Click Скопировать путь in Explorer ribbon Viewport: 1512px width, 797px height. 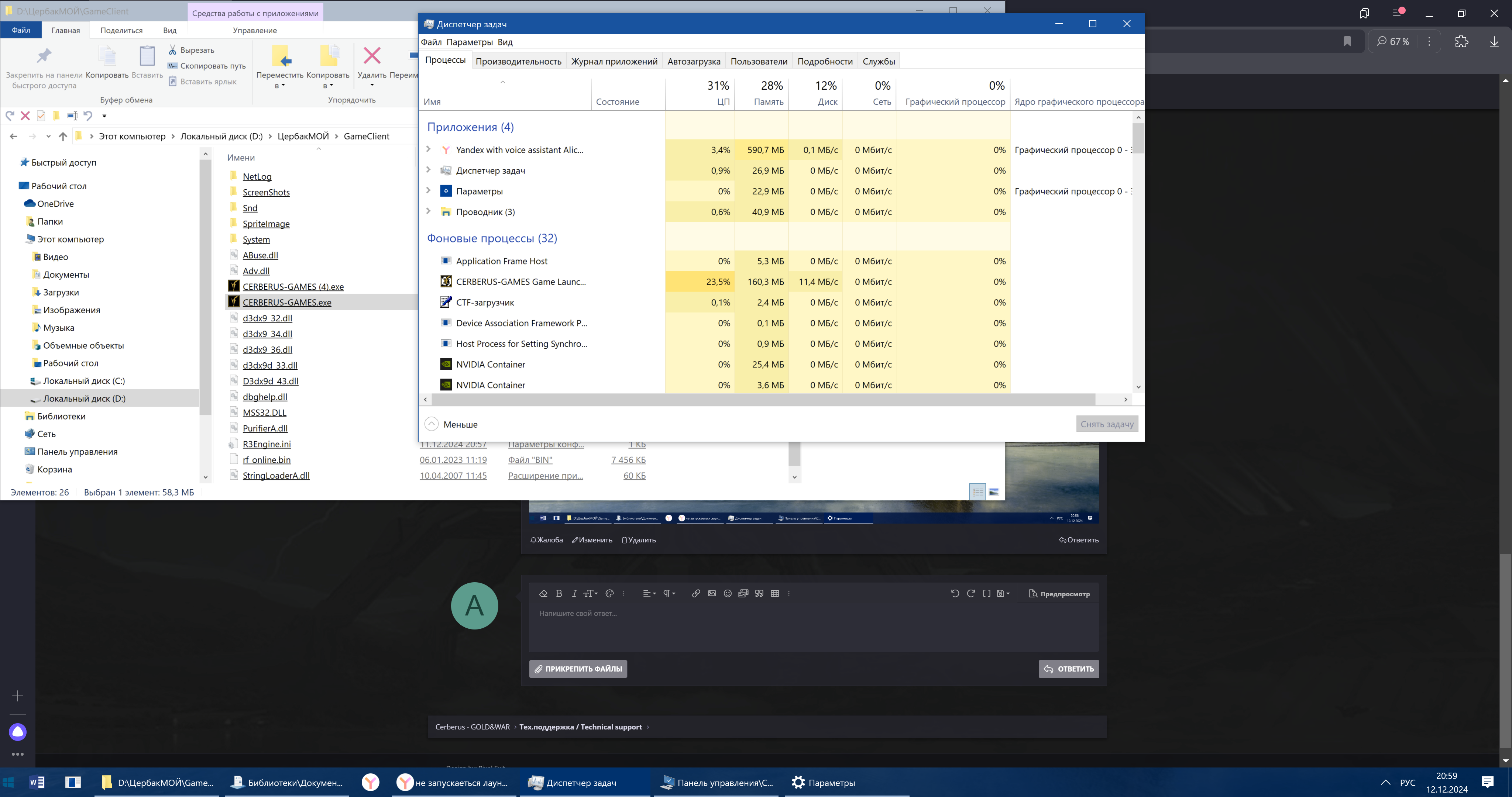[207, 66]
